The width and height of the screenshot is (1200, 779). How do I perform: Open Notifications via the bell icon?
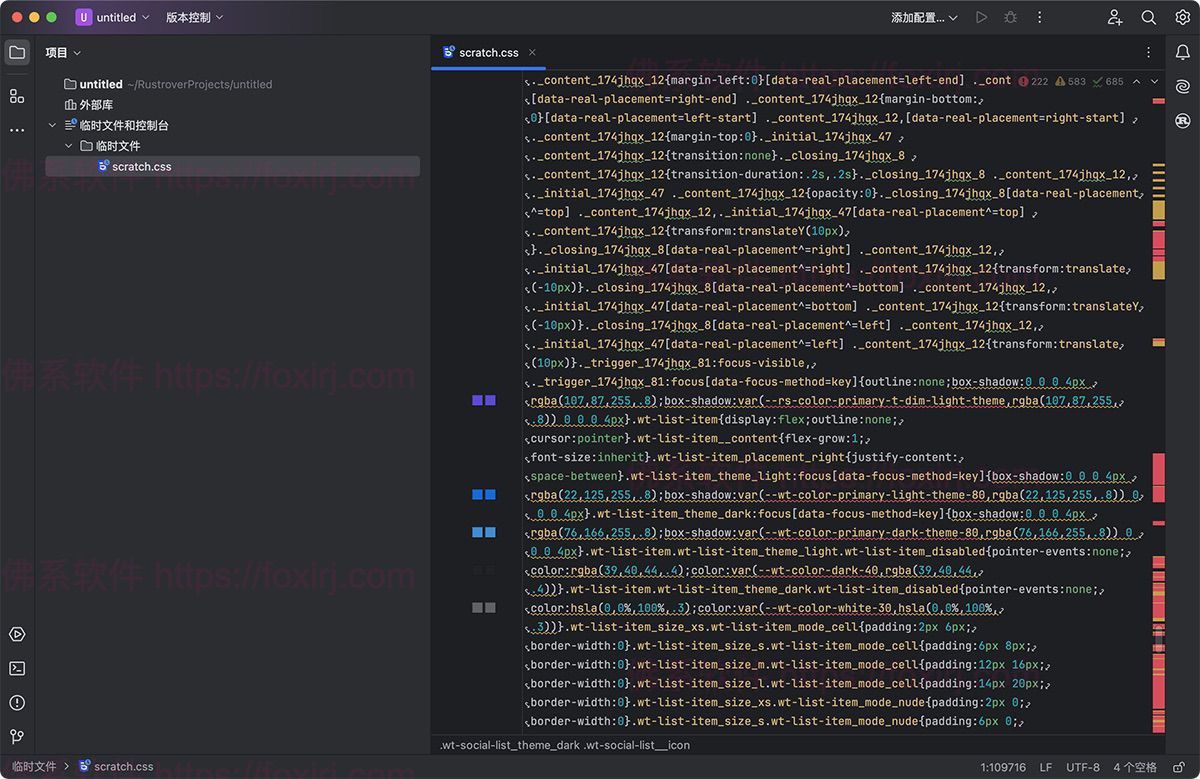[x=1182, y=52]
